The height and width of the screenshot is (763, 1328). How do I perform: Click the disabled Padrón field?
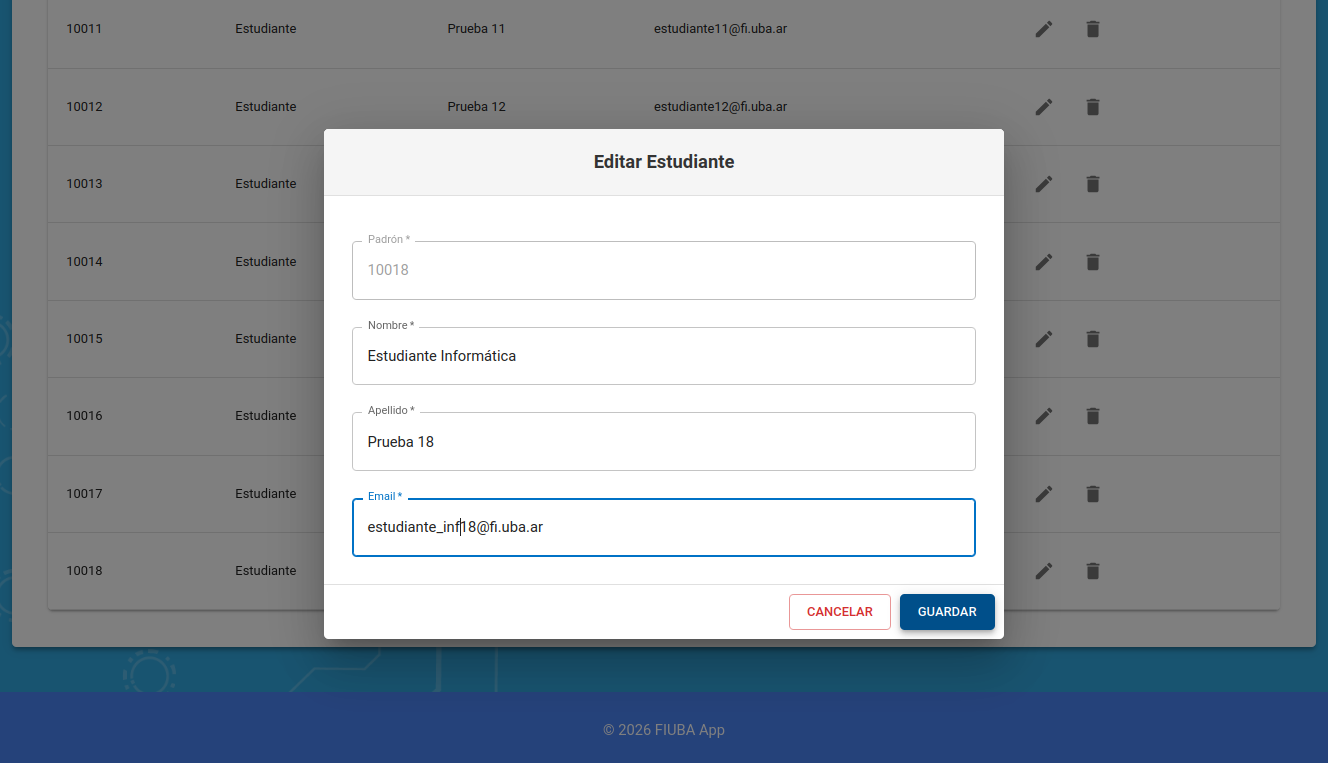(x=663, y=270)
